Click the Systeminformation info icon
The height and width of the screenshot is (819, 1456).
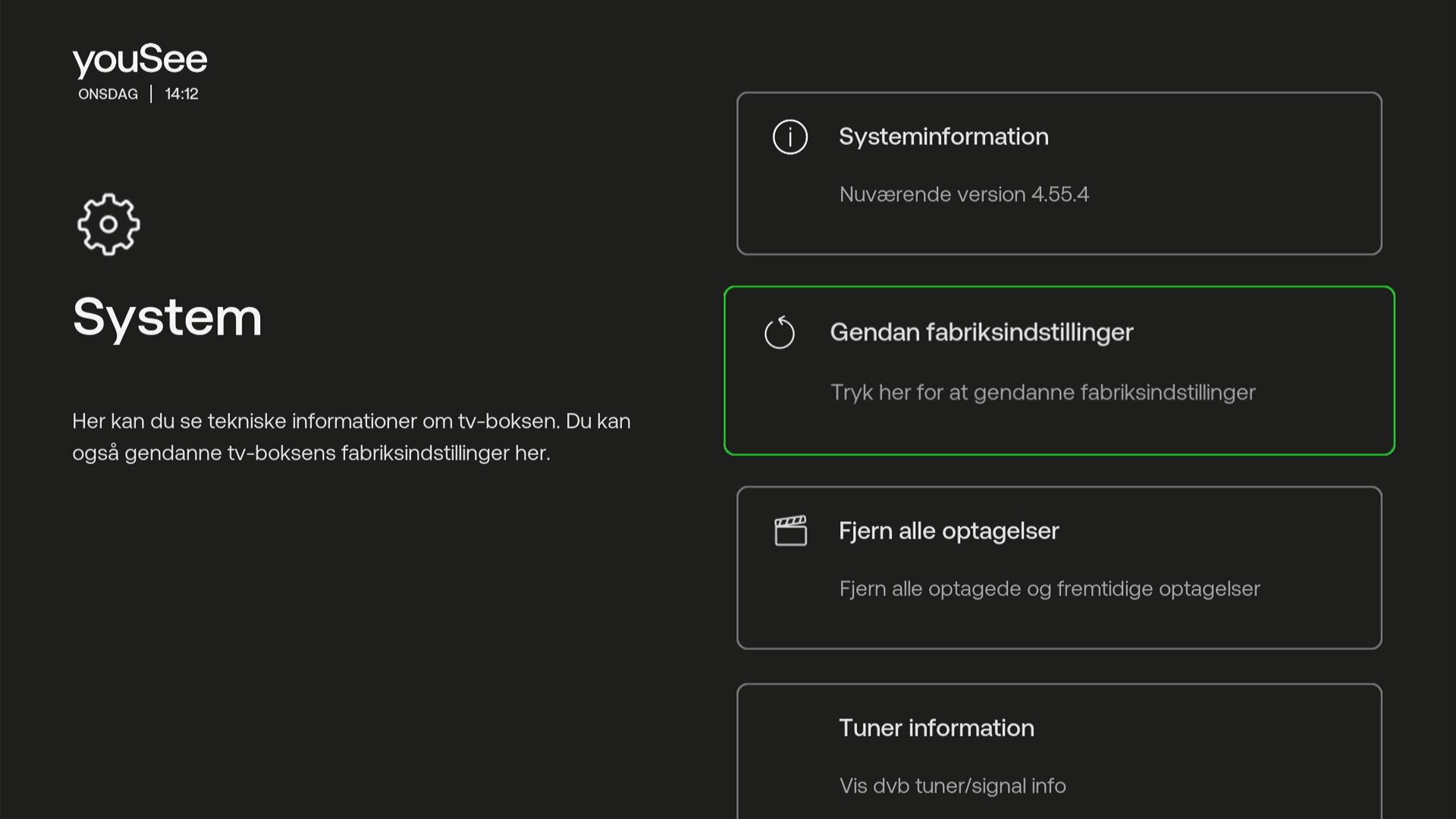pyautogui.click(x=789, y=137)
